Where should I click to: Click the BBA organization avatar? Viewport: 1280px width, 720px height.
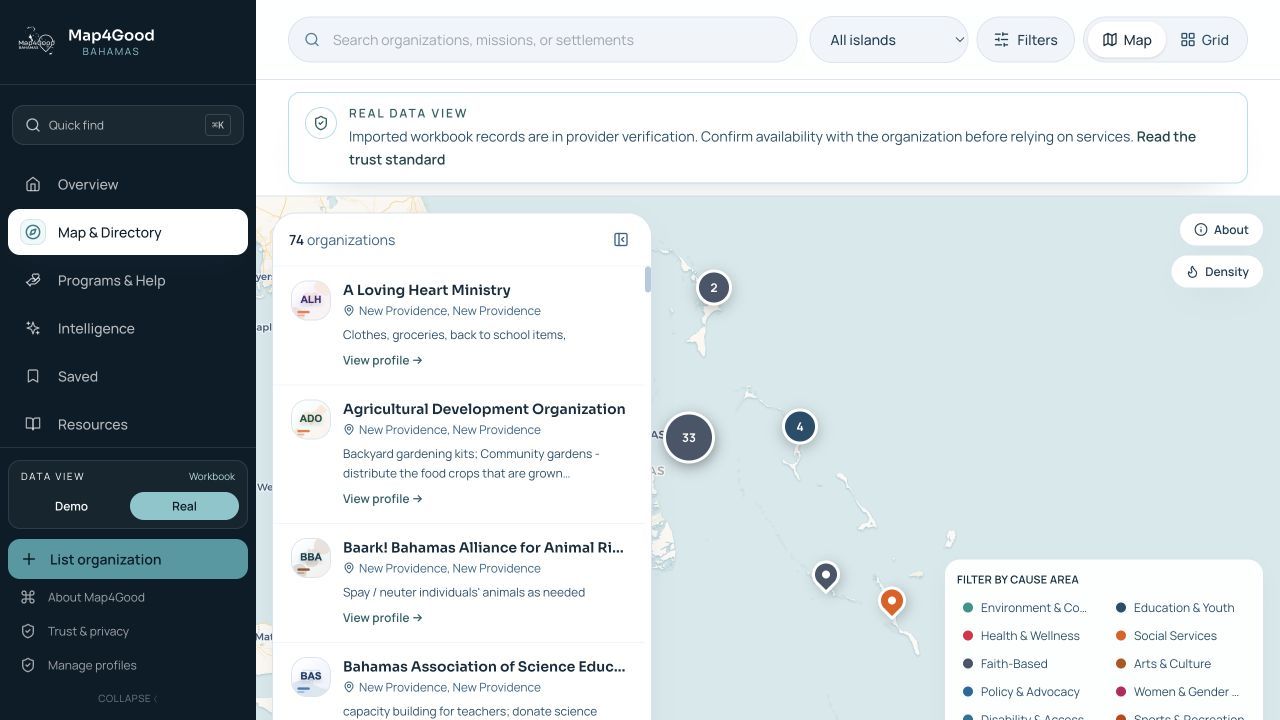pyautogui.click(x=311, y=558)
